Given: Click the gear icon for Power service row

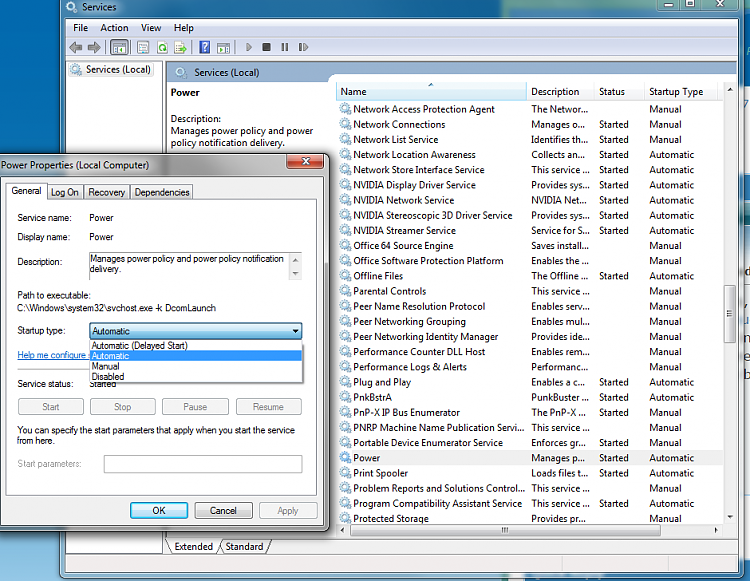Looking at the screenshot, I should coord(345,457).
